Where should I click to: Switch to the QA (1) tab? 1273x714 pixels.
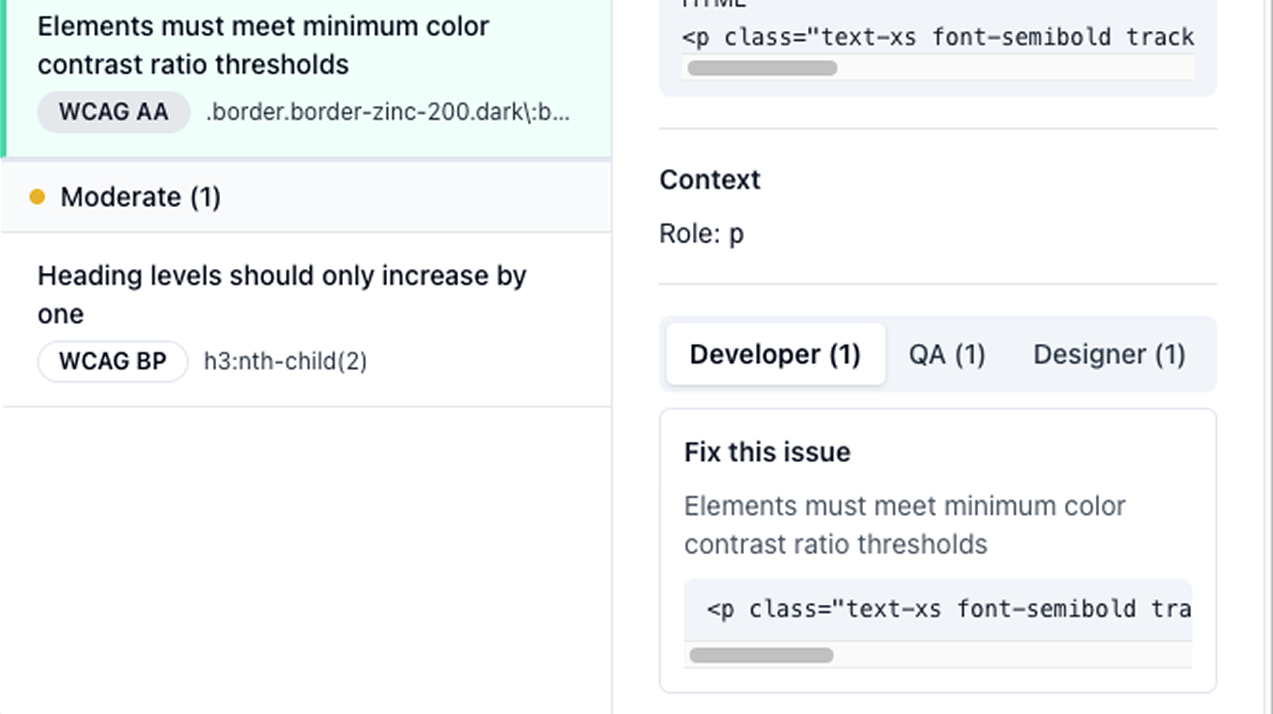(947, 354)
